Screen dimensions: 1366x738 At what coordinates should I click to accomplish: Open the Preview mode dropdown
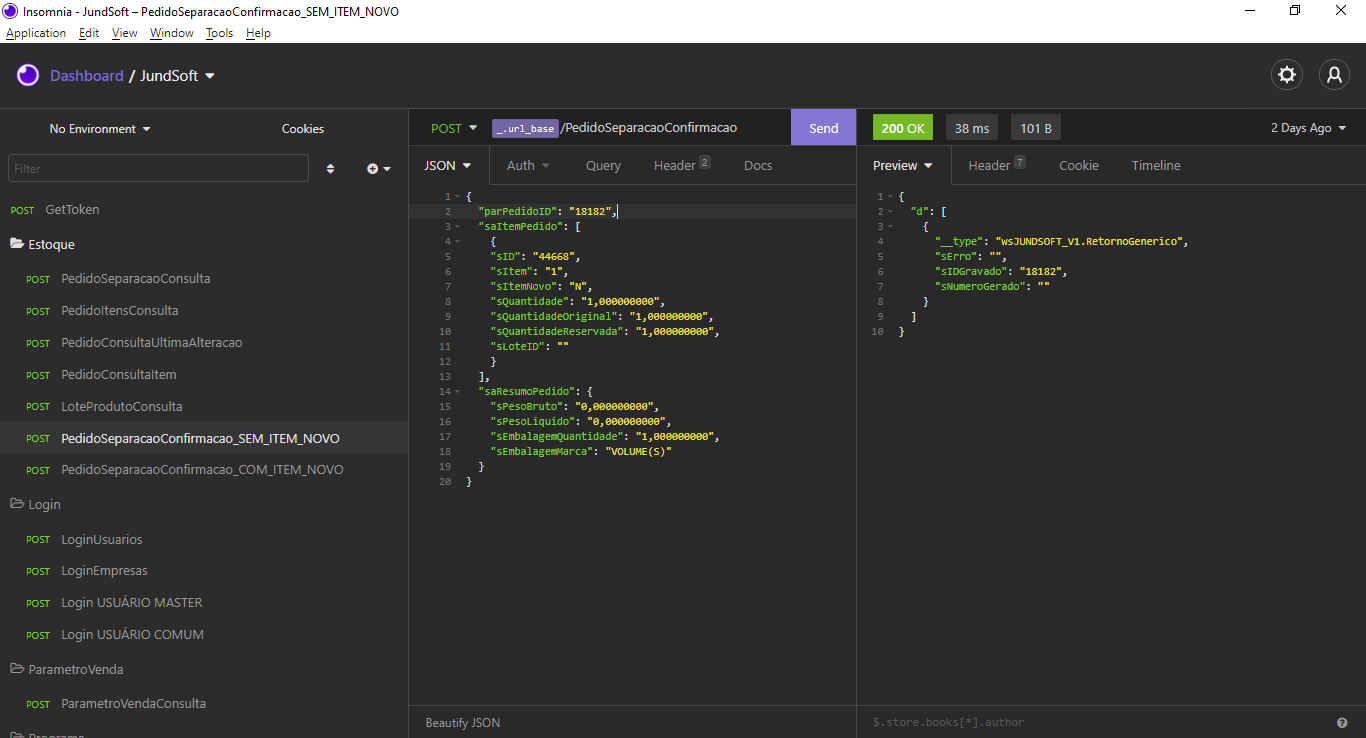pos(903,165)
